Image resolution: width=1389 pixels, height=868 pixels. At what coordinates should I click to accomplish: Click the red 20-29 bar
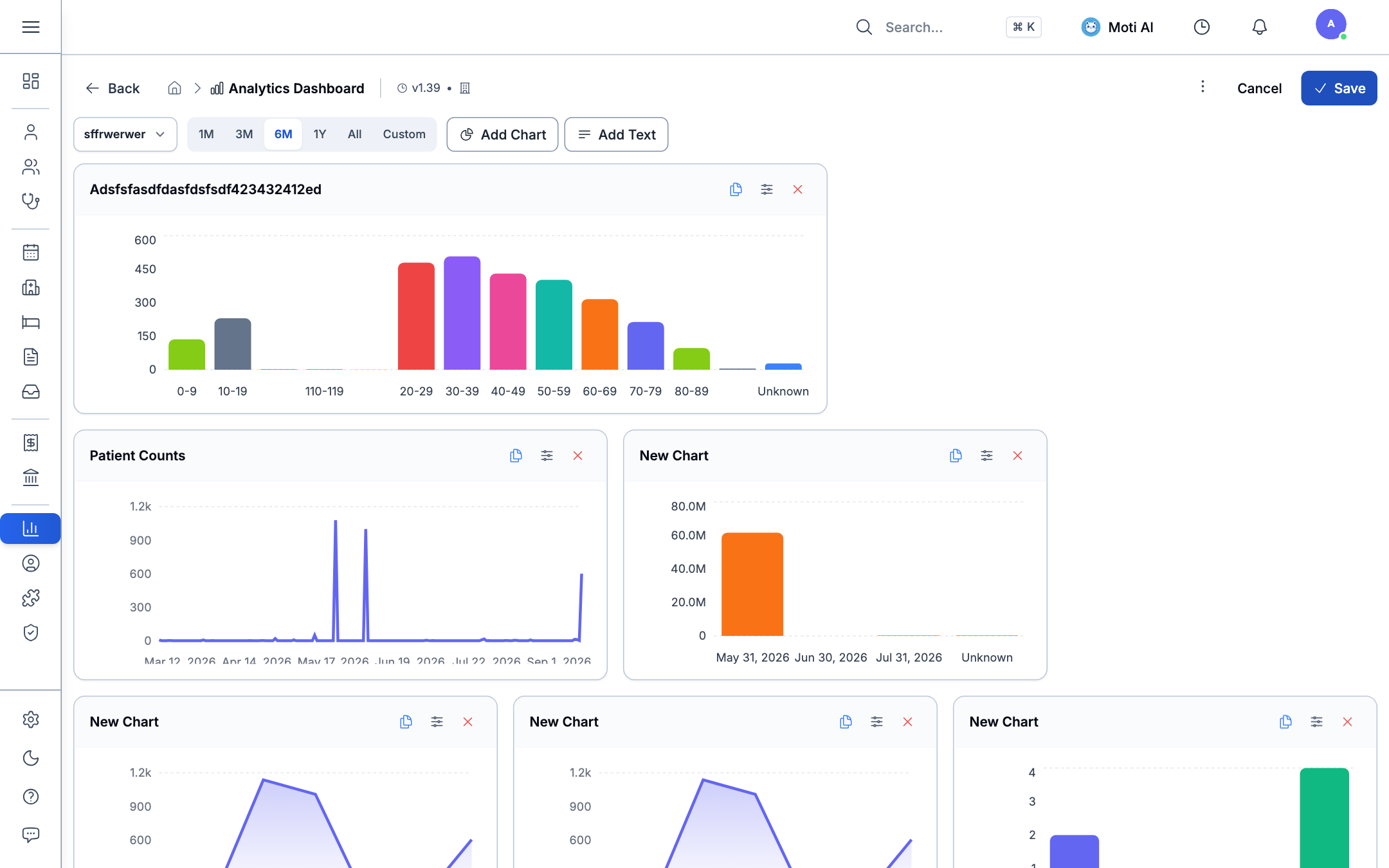tap(416, 316)
